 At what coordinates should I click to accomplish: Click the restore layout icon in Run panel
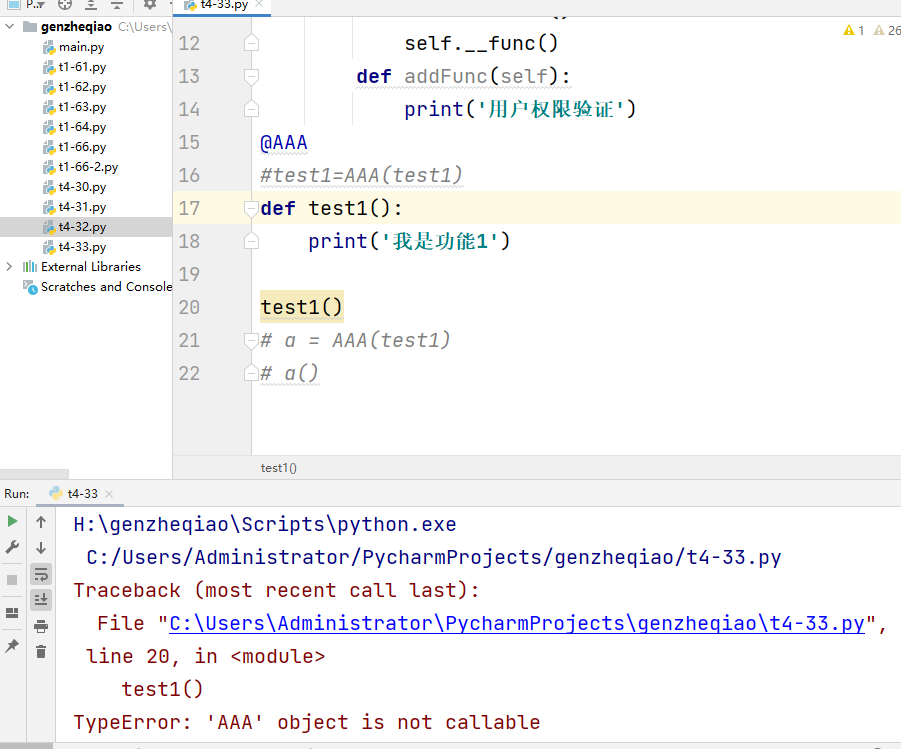[x=11, y=613]
